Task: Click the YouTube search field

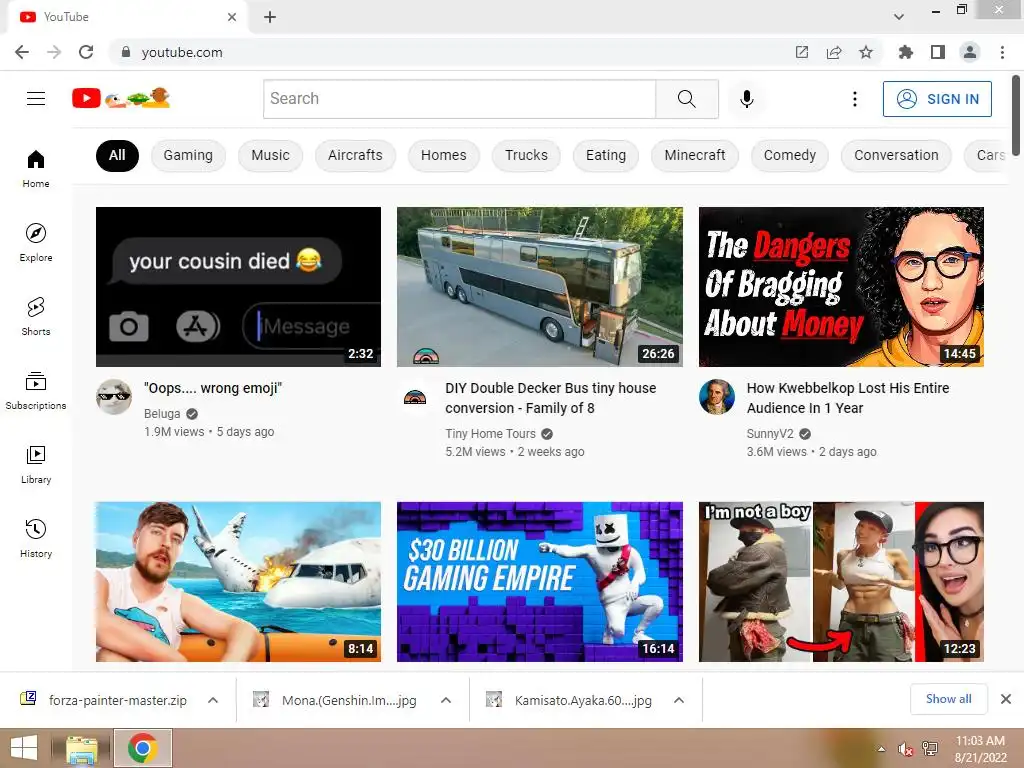Action: (x=459, y=99)
